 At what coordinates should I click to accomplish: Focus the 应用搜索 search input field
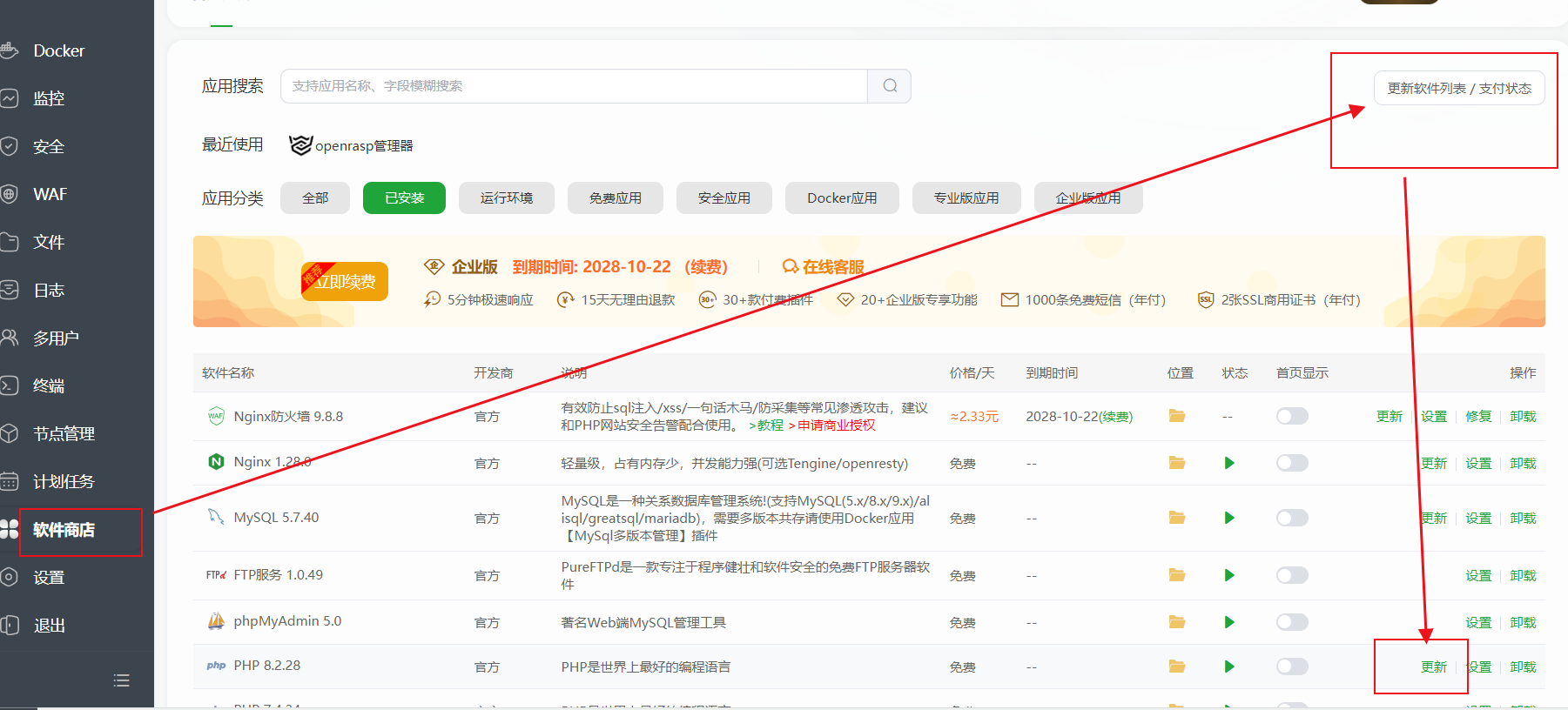point(574,86)
